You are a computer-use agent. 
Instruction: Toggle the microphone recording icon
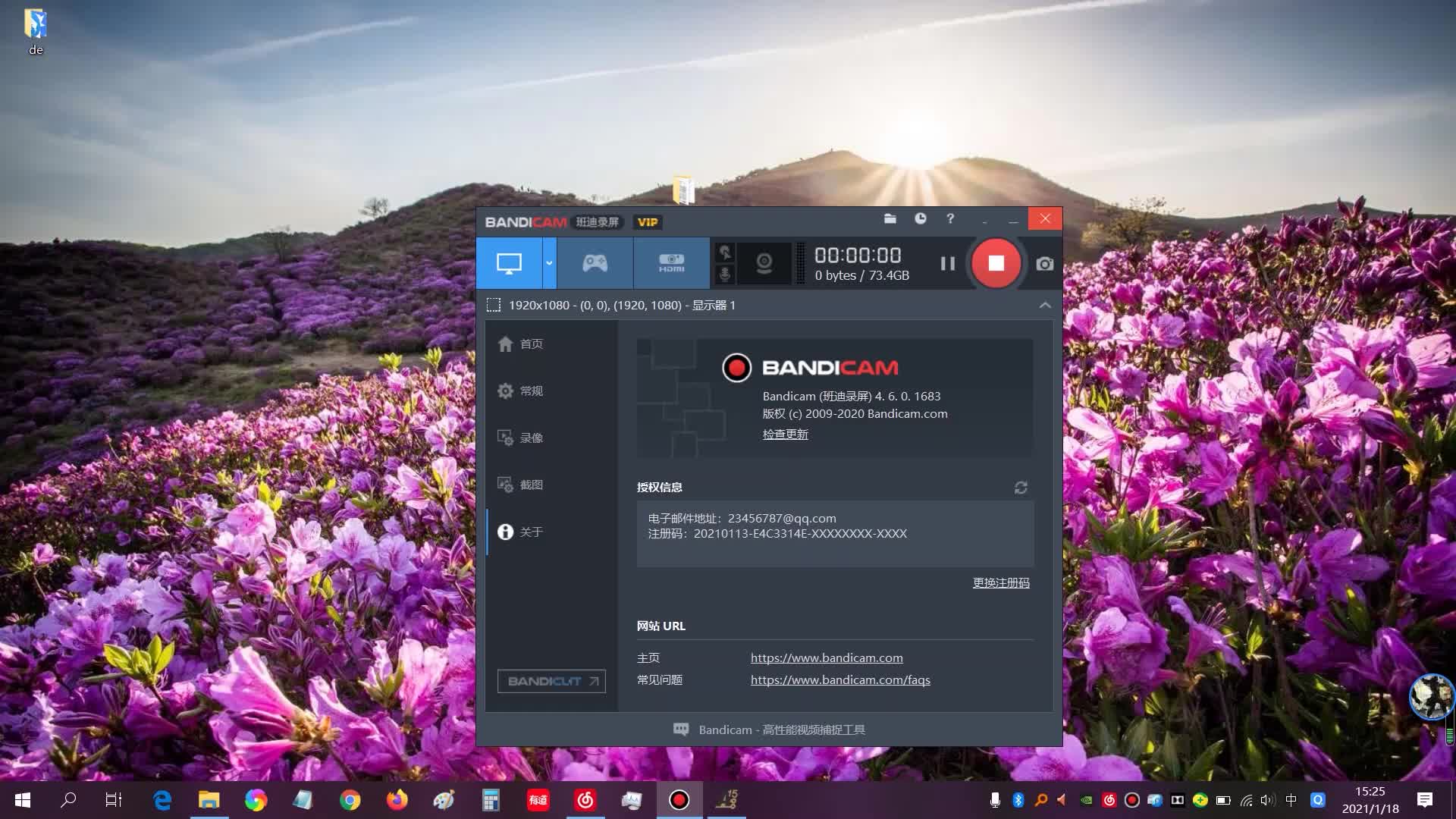[x=725, y=275]
